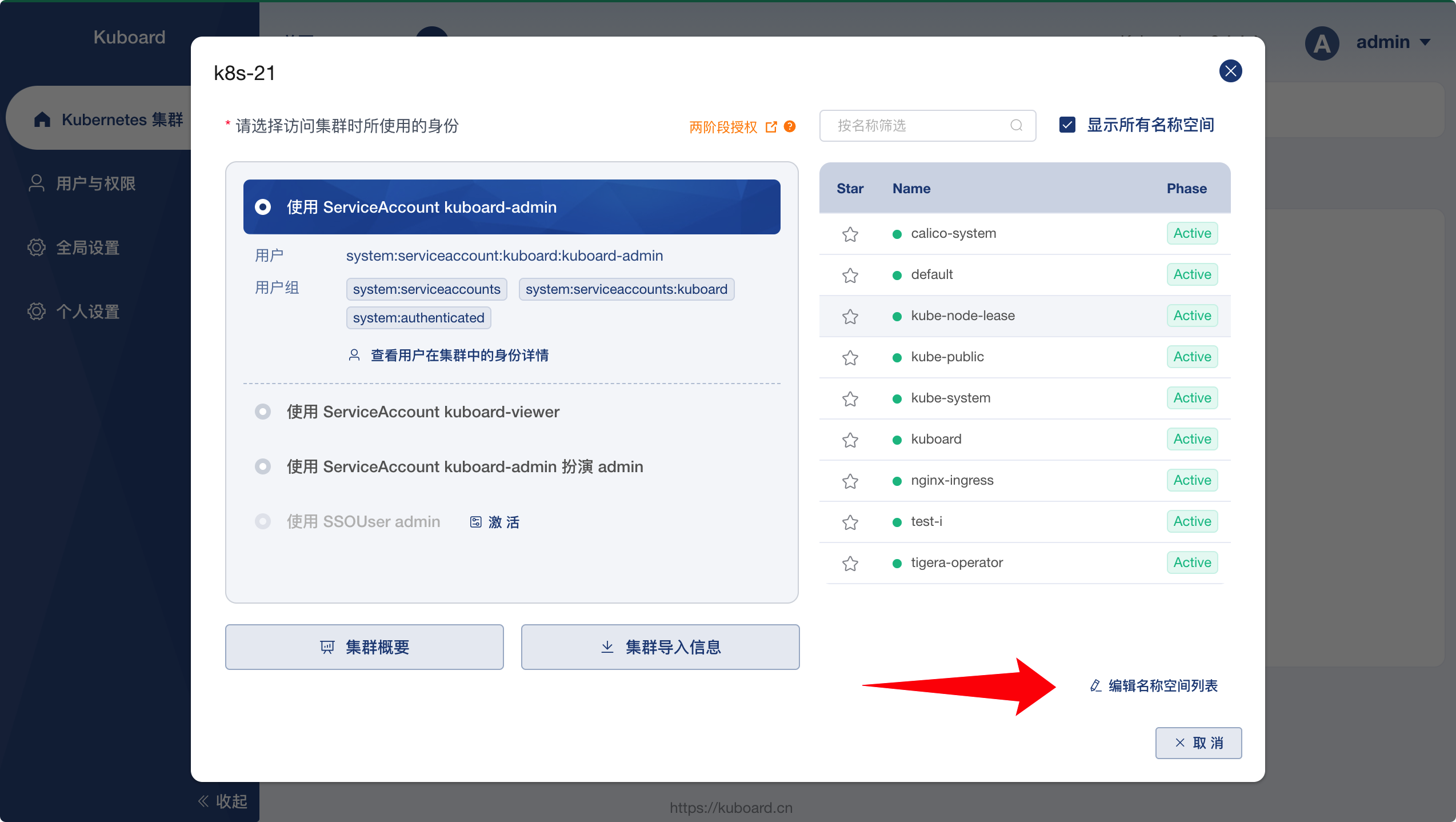Select kuboard-admin 扮演 admin radio

pos(263,466)
